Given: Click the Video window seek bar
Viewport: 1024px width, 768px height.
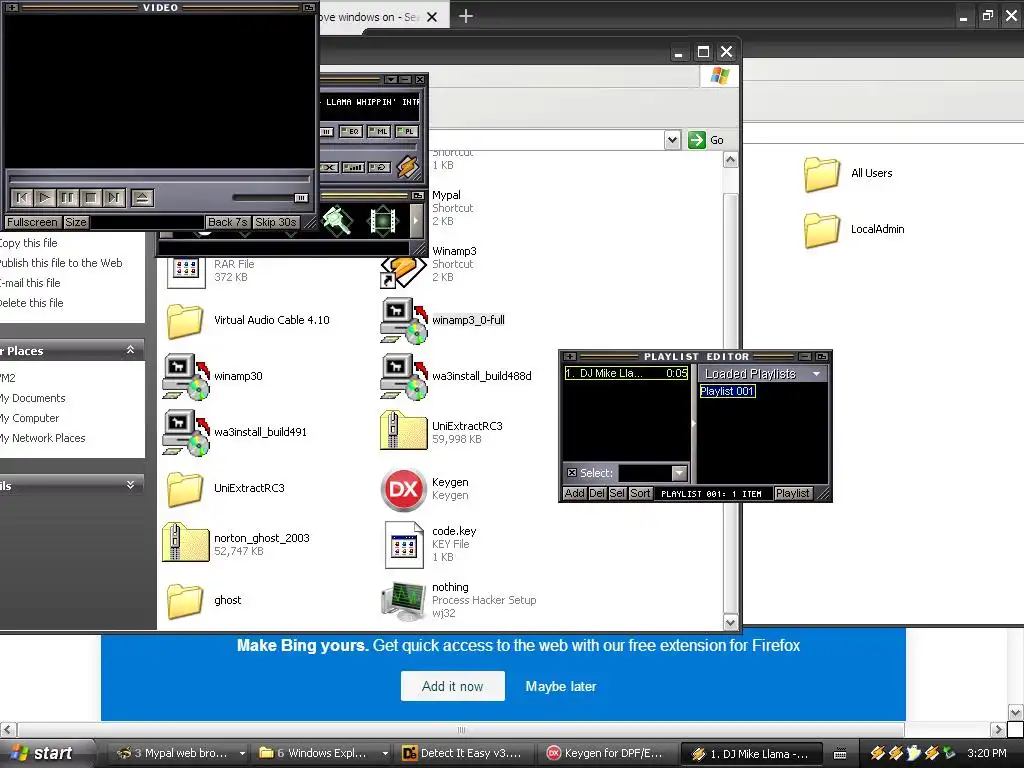Looking at the screenshot, I should pyautogui.click(x=160, y=178).
